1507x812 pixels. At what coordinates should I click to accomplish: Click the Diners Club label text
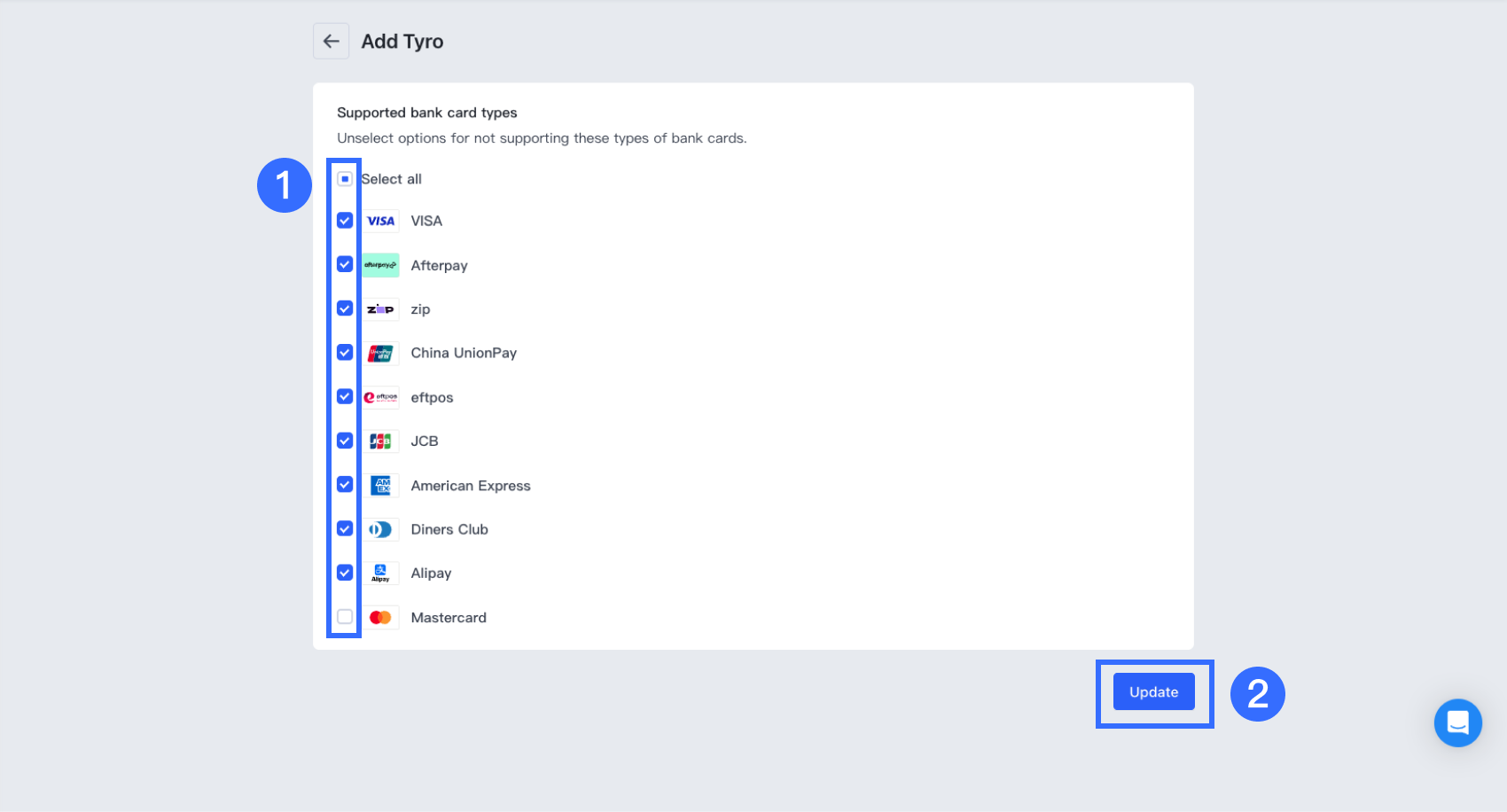pyautogui.click(x=449, y=529)
